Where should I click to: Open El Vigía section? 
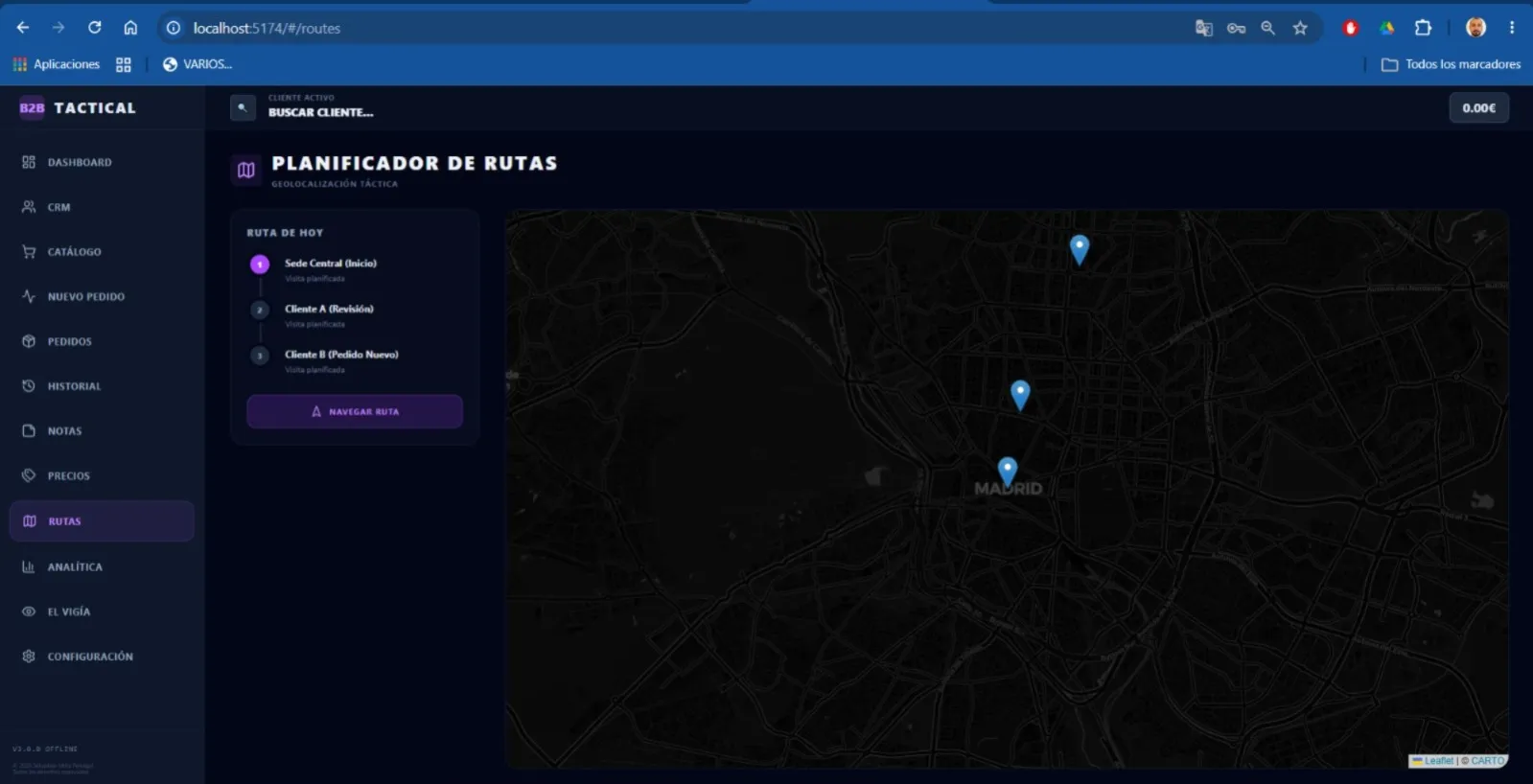pyautogui.click(x=102, y=611)
